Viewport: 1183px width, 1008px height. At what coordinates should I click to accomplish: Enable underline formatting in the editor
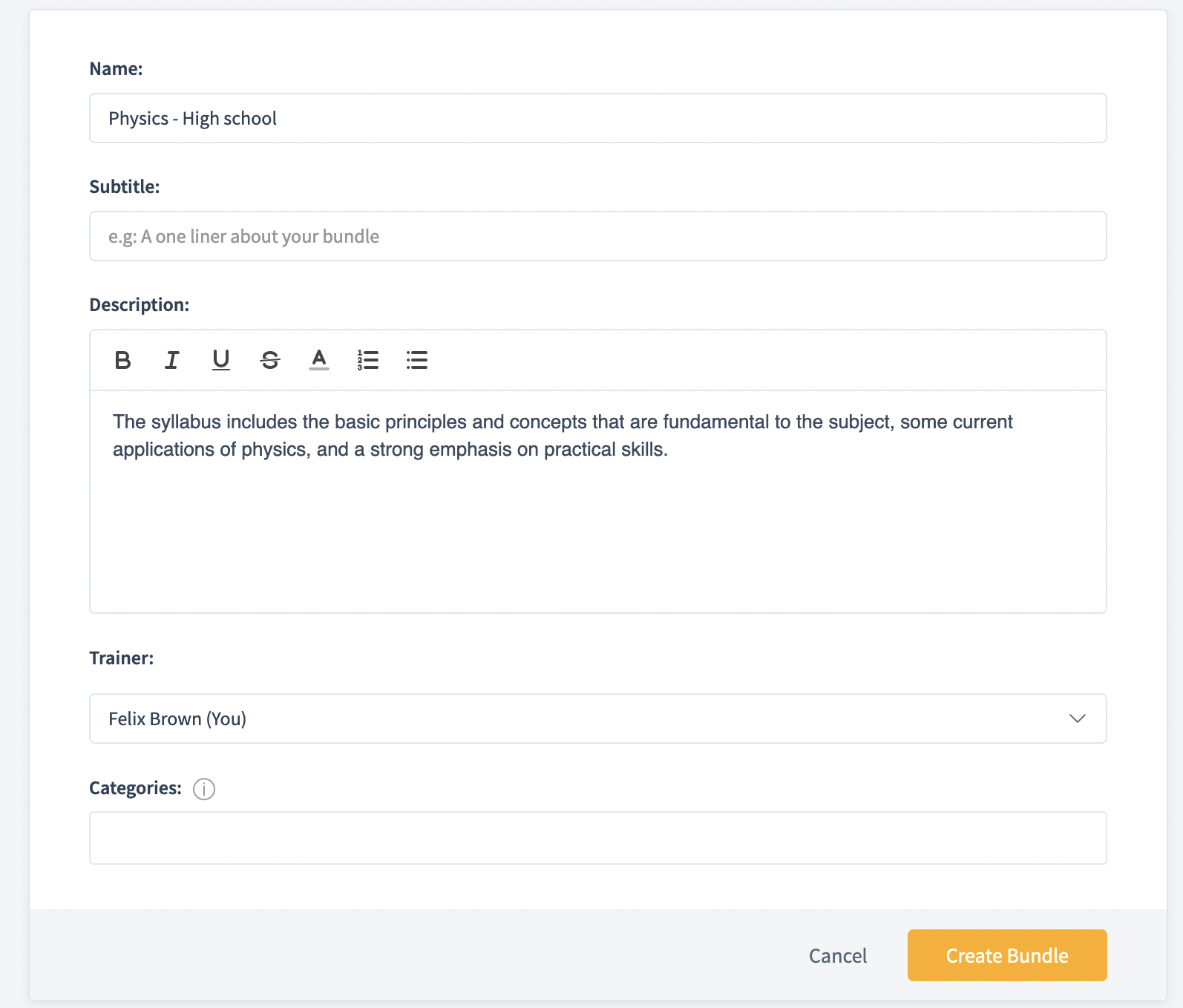point(220,361)
